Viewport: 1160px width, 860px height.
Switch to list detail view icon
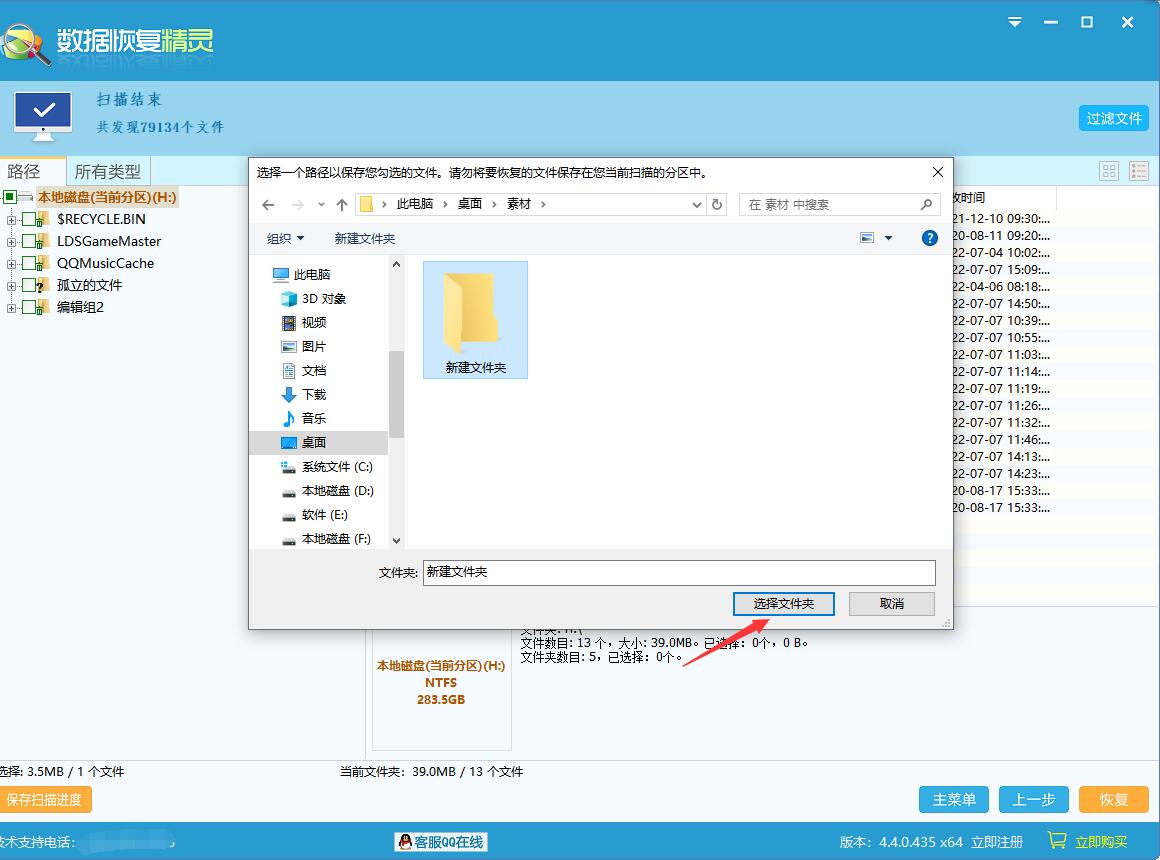[x=1138, y=171]
